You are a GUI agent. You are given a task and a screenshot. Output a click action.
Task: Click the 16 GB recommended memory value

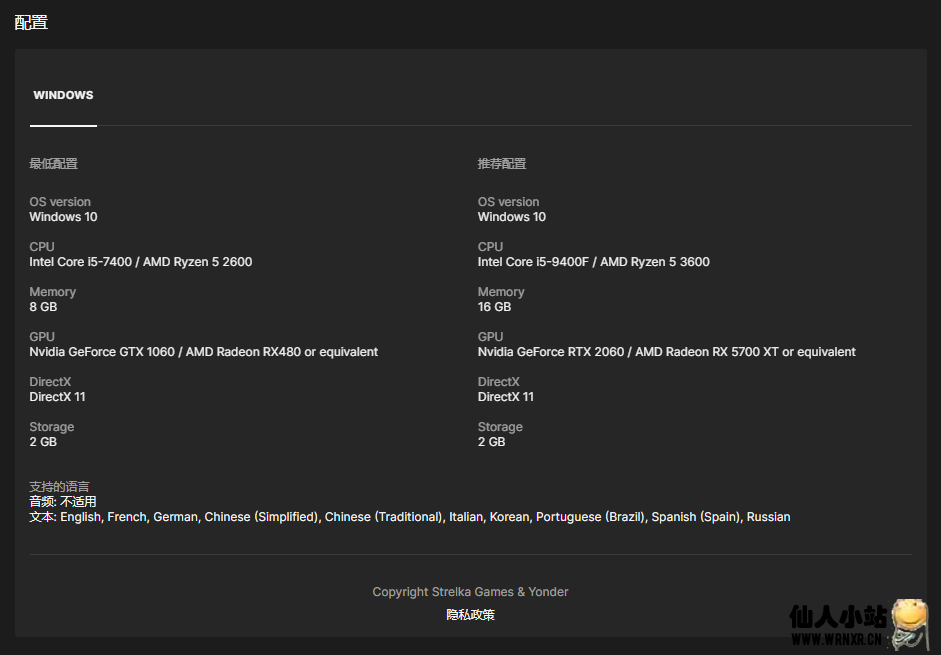coord(494,307)
